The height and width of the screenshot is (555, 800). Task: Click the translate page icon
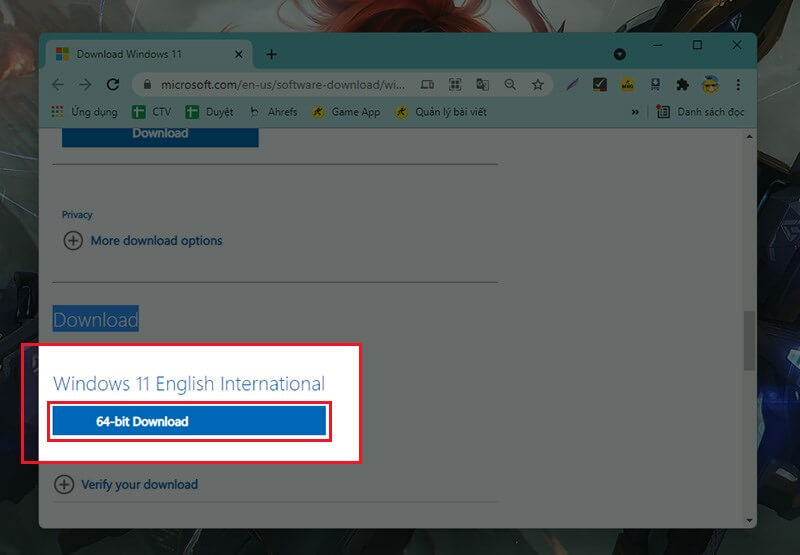pyautogui.click(x=482, y=85)
